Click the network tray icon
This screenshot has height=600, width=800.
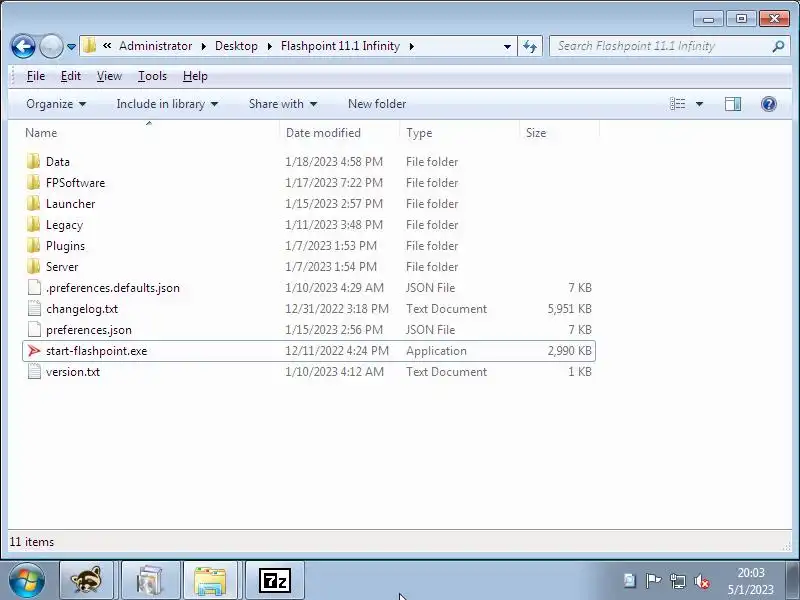point(678,581)
